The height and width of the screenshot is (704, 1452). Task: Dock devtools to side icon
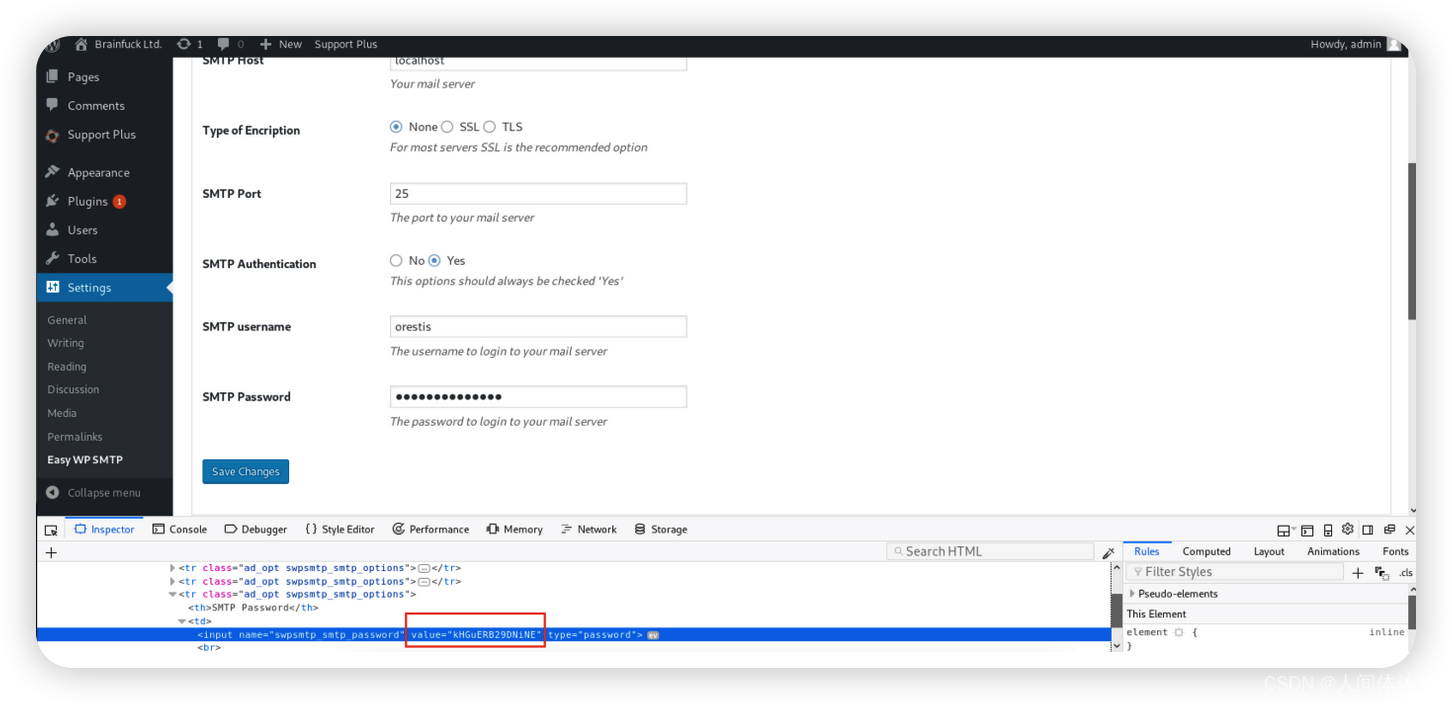click(x=1368, y=530)
